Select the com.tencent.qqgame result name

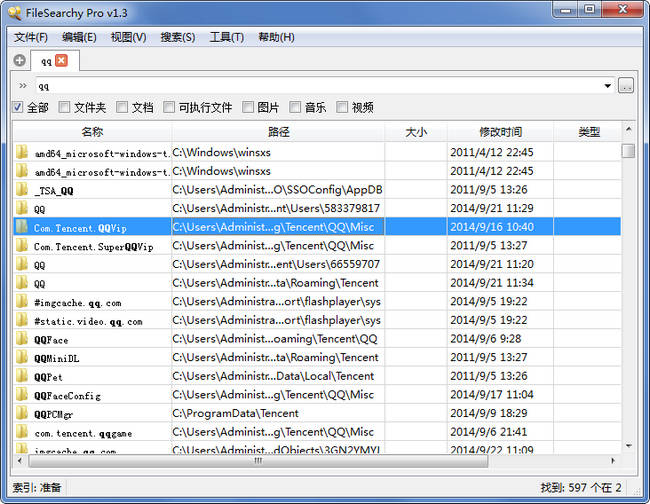tap(83, 433)
